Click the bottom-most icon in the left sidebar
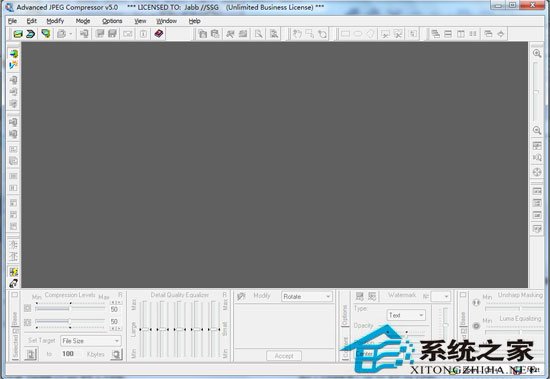 (x=13, y=283)
